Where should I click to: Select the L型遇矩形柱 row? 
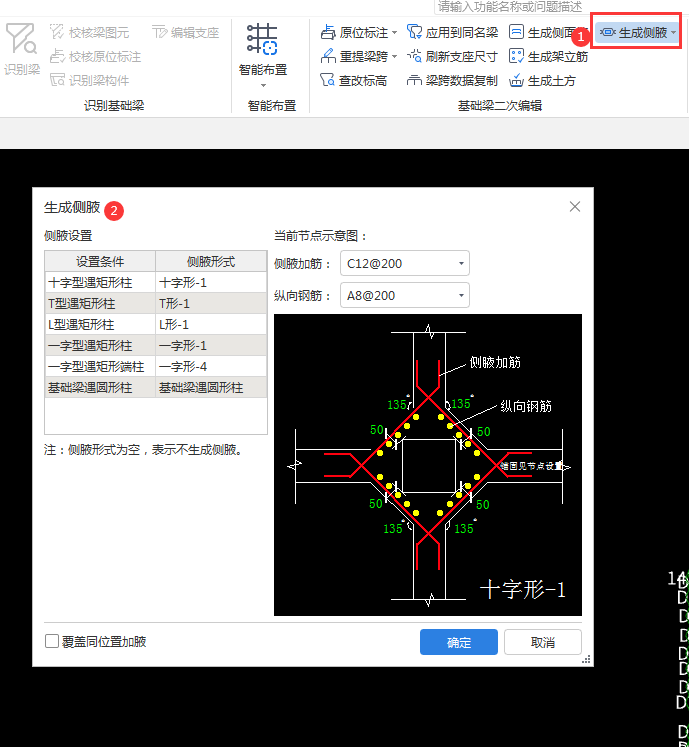coord(155,324)
